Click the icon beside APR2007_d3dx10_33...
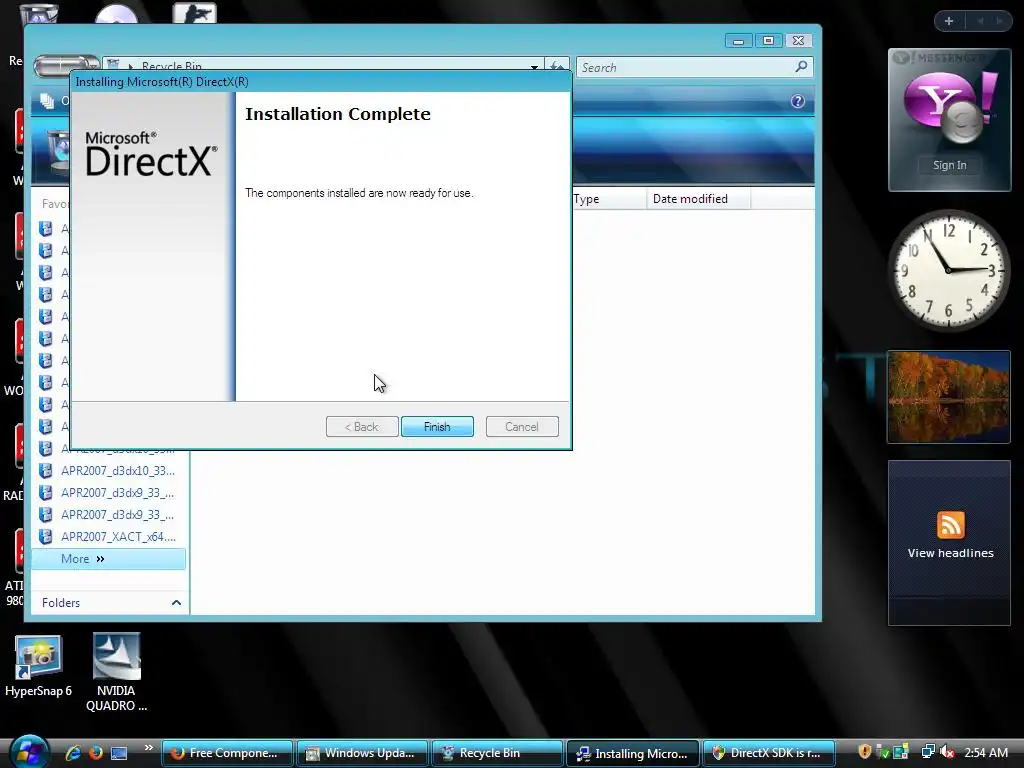Viewport: 1024px width, 768px height. tap(46, 470)
